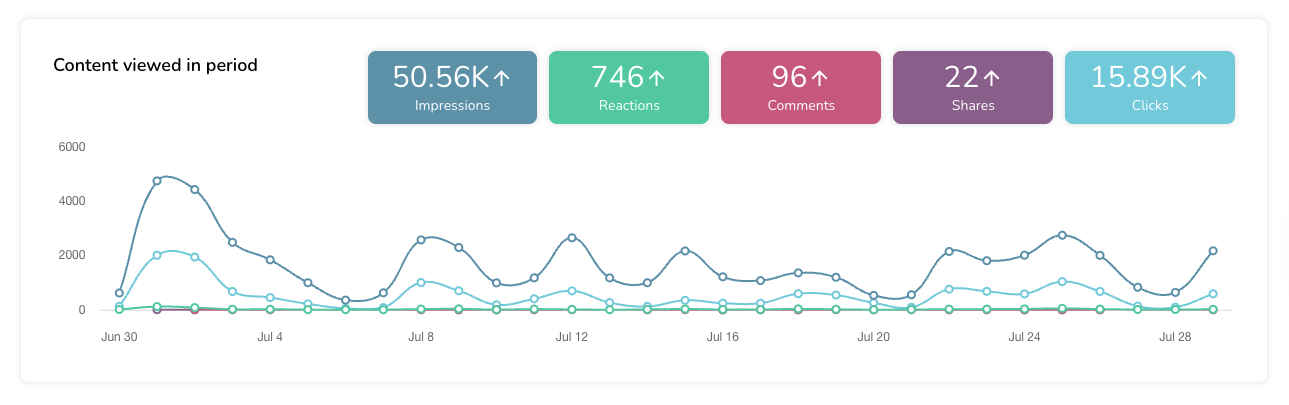
Task: Select the Clicks metric card
Action: [x=1150, y=88]
